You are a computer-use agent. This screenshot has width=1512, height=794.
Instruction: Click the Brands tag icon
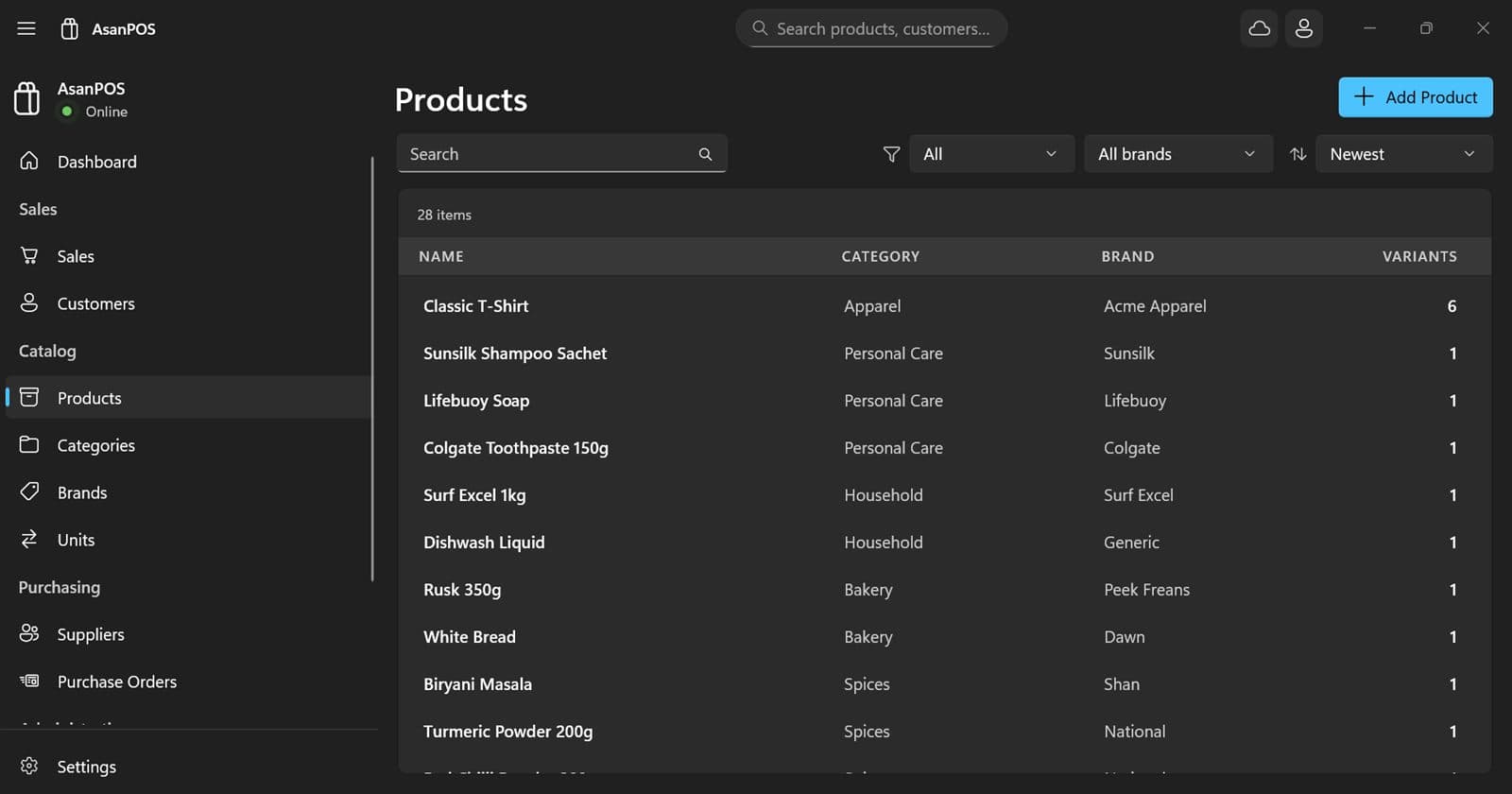[29, 492]
